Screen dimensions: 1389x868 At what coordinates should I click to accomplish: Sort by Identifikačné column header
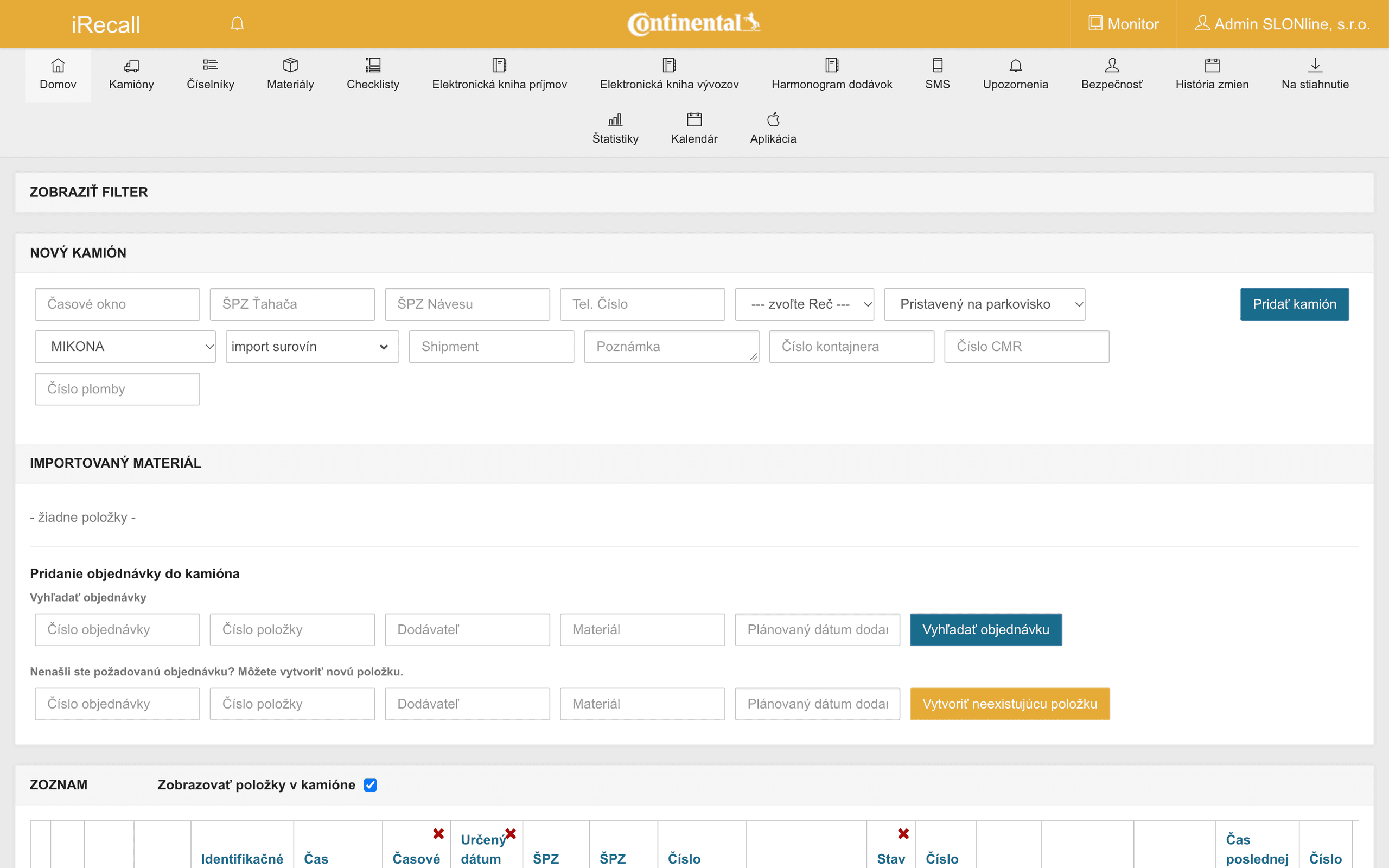241,859
